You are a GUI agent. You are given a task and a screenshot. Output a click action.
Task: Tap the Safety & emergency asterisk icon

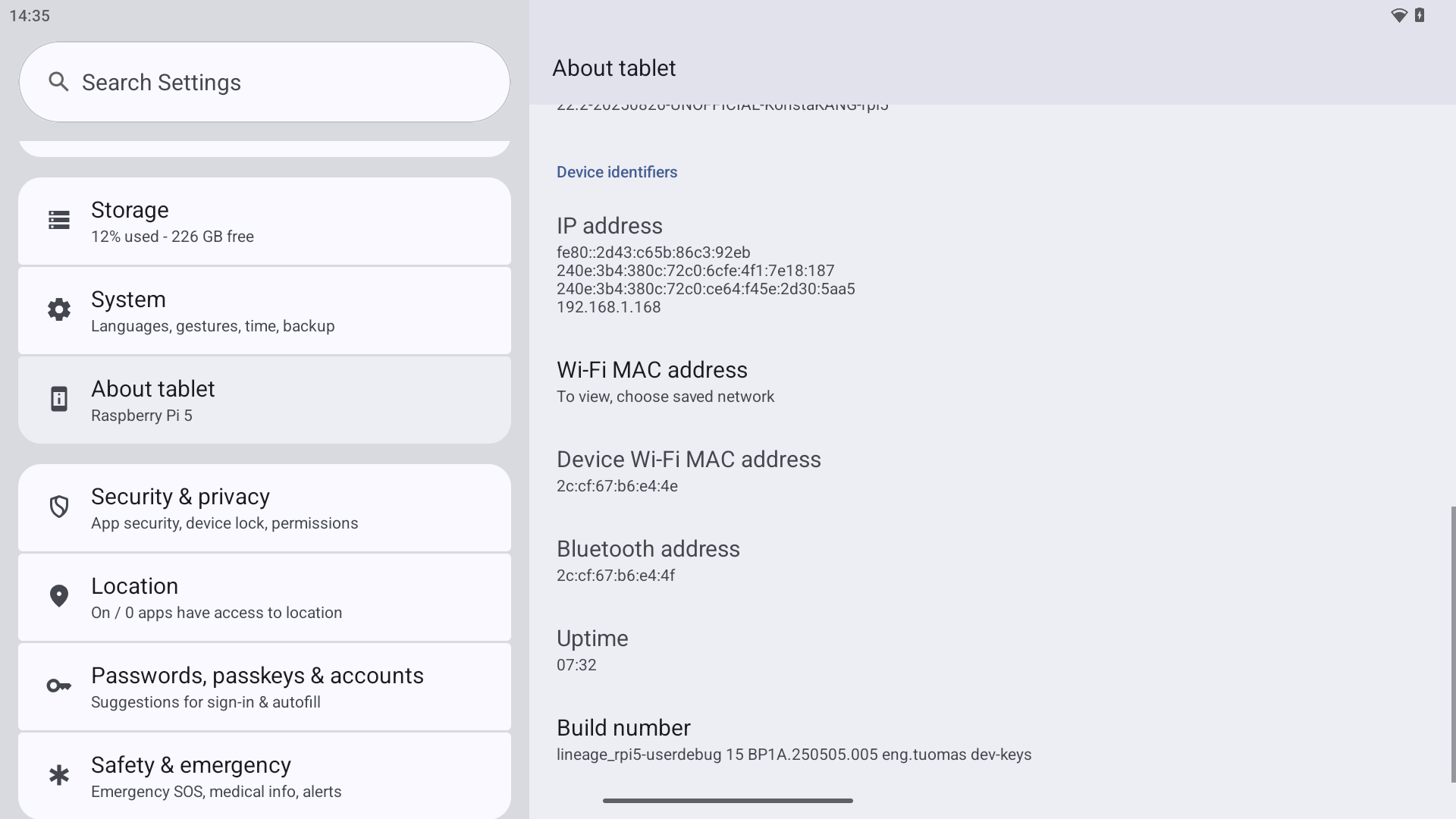click(x=58, y=774)
